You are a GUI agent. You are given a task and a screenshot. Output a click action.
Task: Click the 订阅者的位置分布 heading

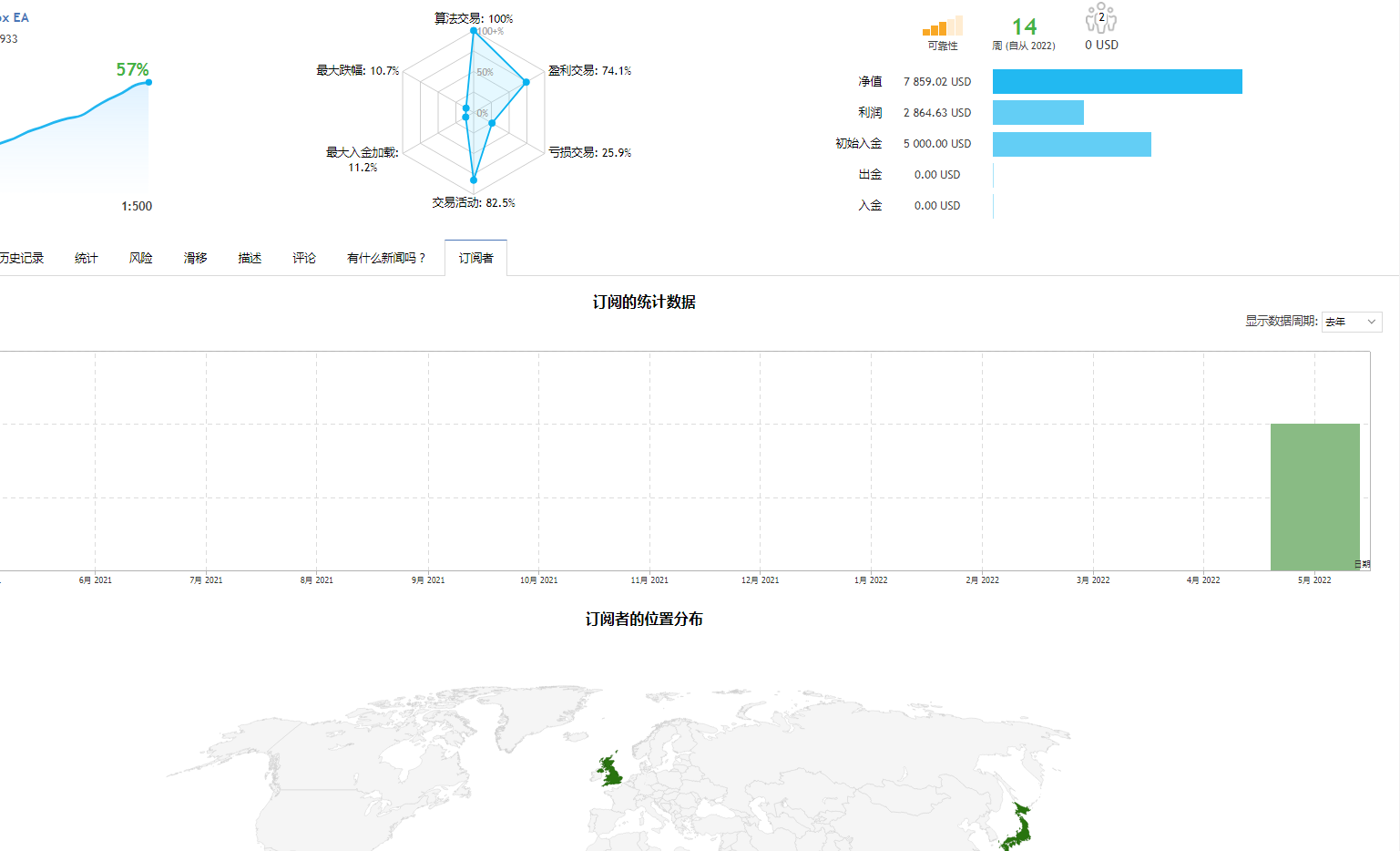tap(644, 619)
